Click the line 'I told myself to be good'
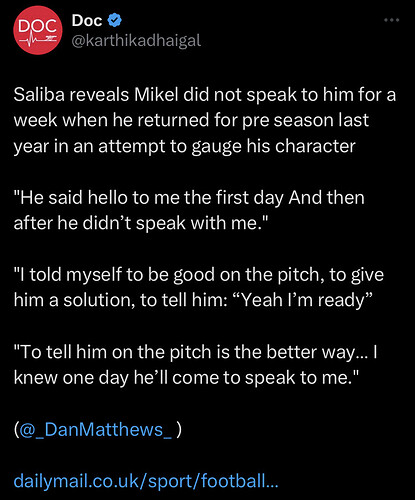 [x=199, y=275]
